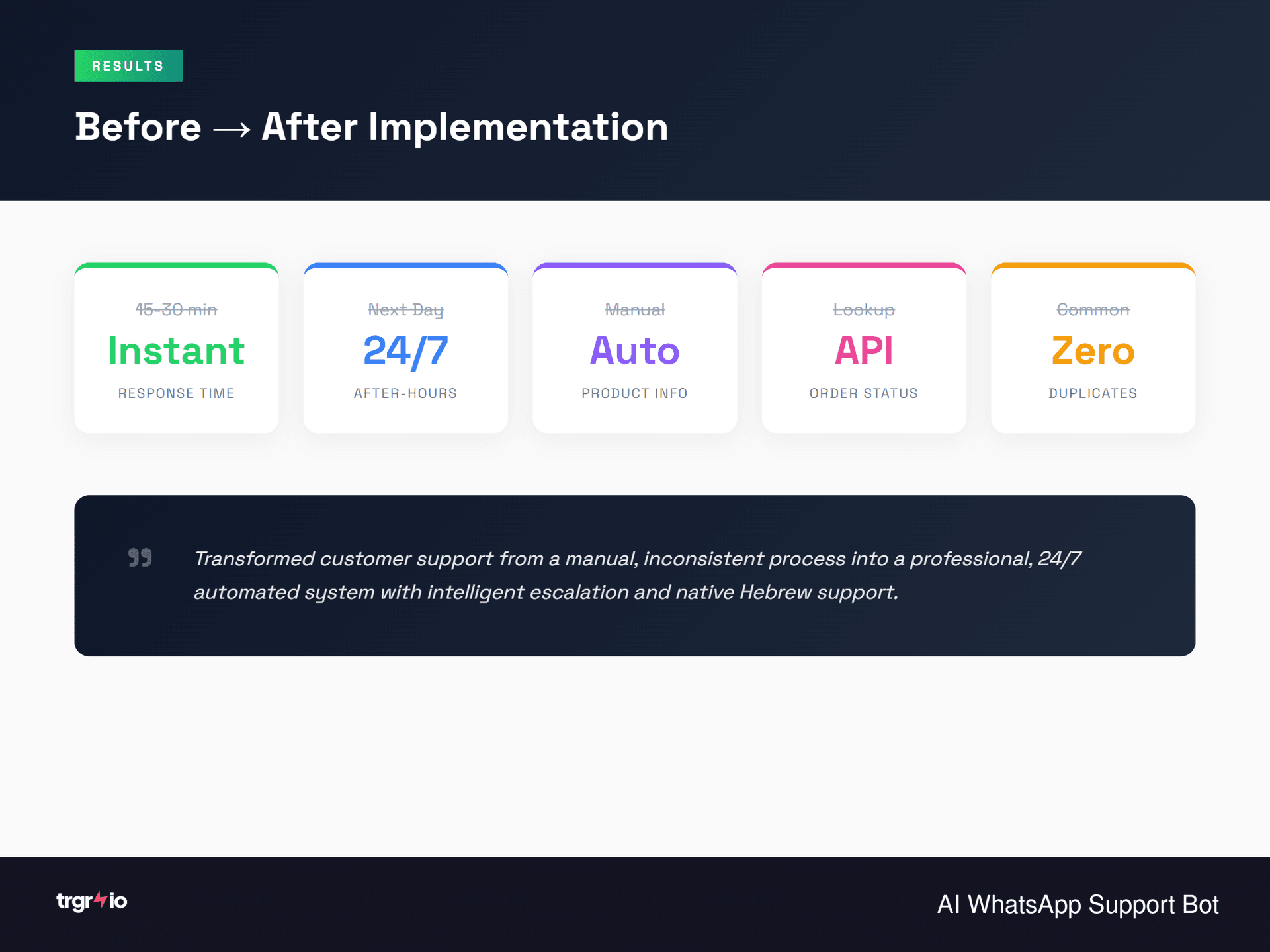
Task: Click the struck-through Lookup text
Action: pyautogui.click(x=864, y=309)
